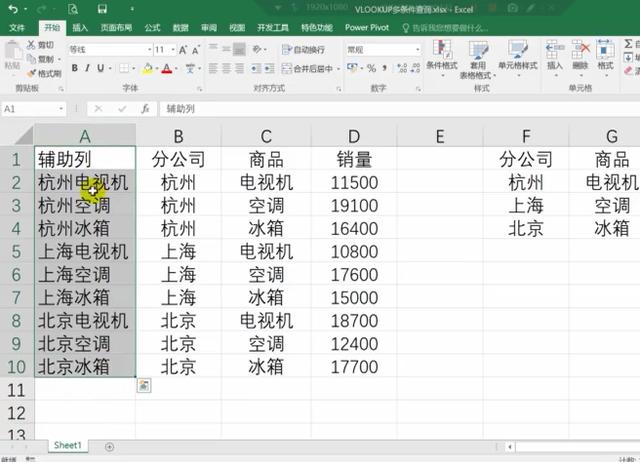Click the Borders icon
The image size is (640, 462).
(x=124, y=68)
